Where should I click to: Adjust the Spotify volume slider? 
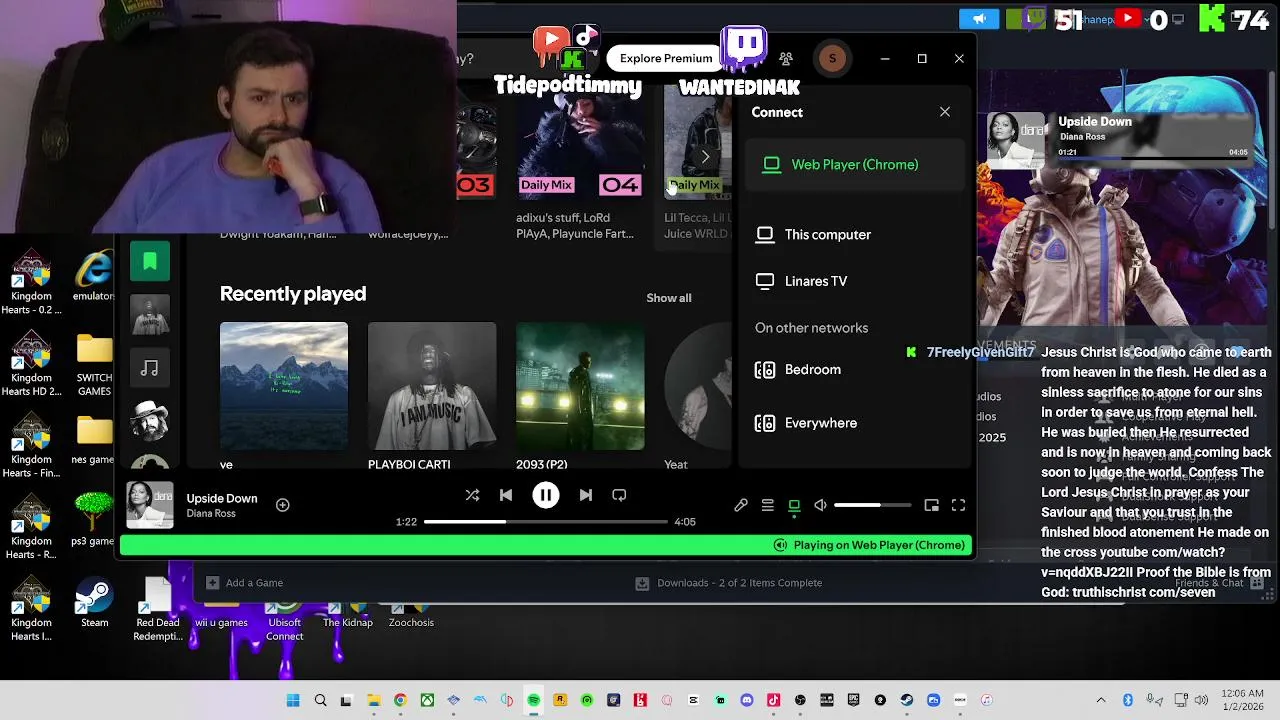(872, 506)
